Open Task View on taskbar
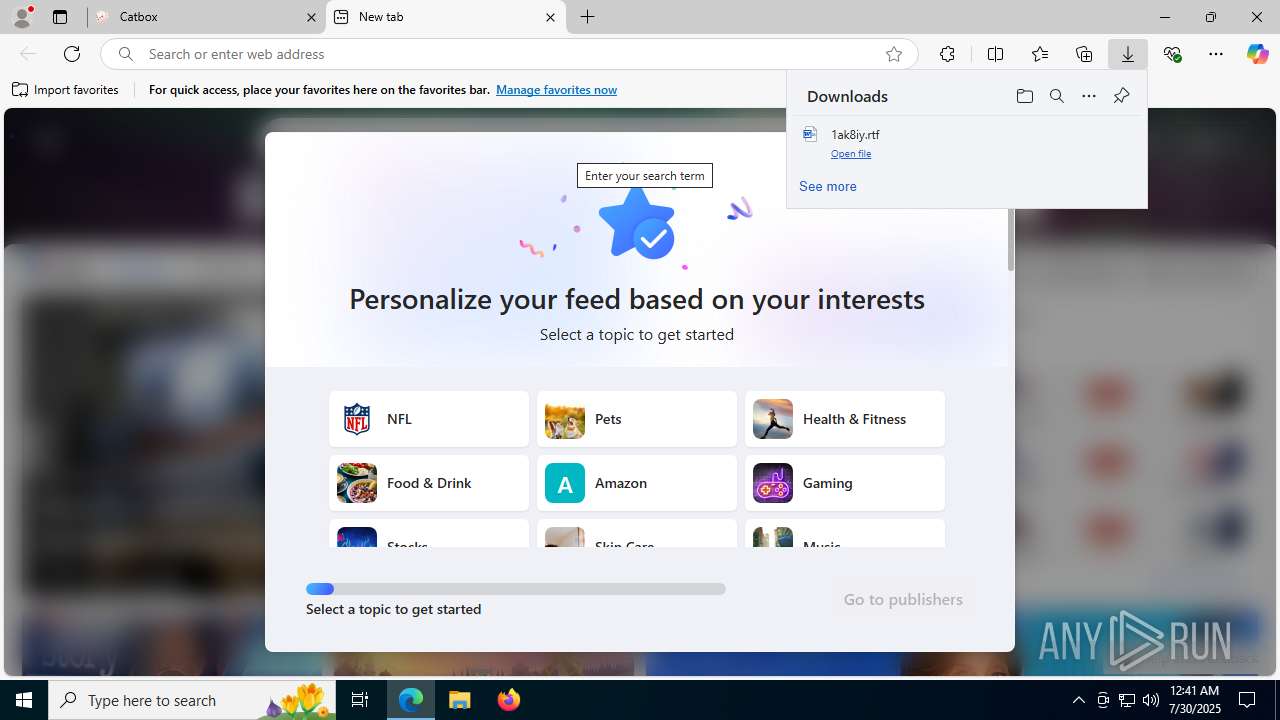Screen dimensions: 1280x720 click(x=360, y=700)
